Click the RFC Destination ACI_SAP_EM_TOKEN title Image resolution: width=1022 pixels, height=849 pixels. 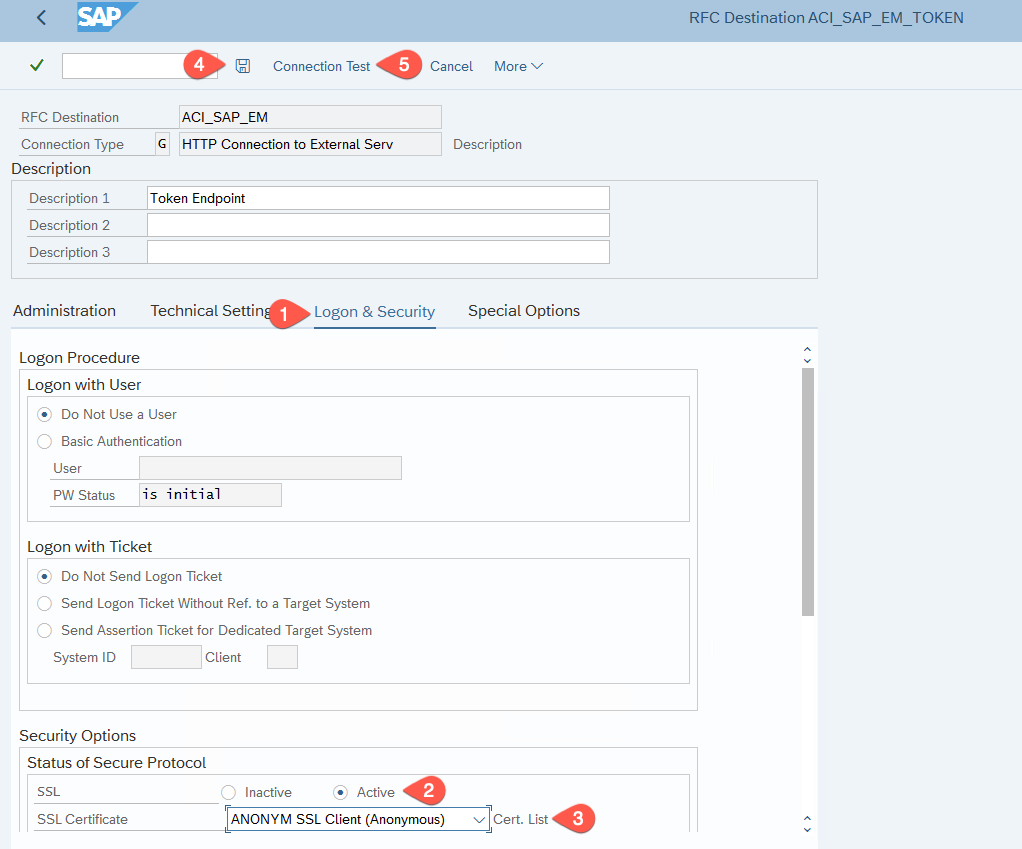(826, 18)
